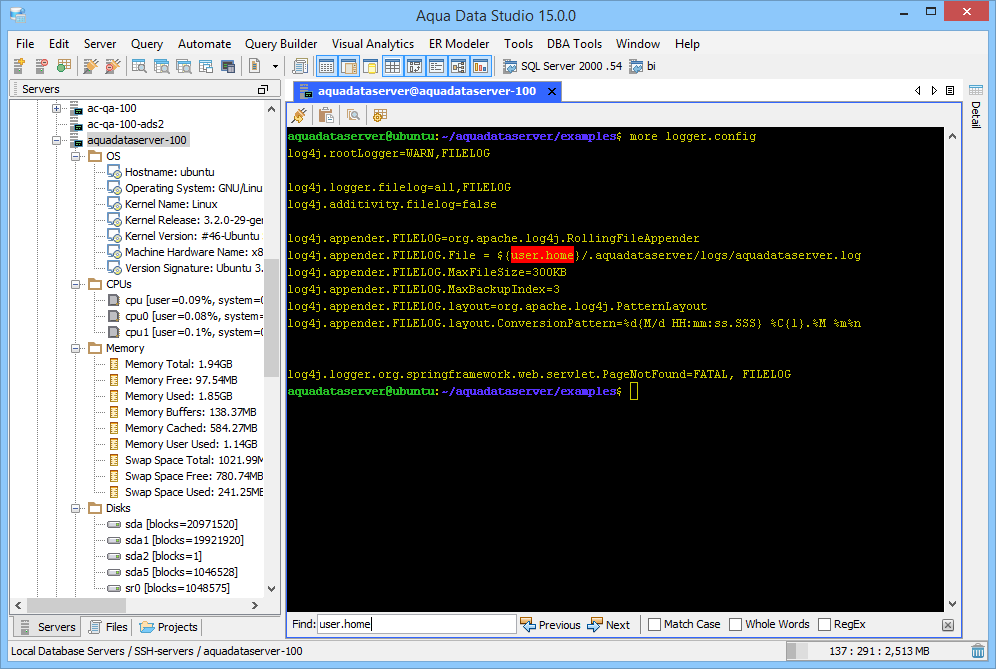The width and height of the screenshot is (996, 669).
Task: Open the Visual Analytics menu
Action: 372,44
